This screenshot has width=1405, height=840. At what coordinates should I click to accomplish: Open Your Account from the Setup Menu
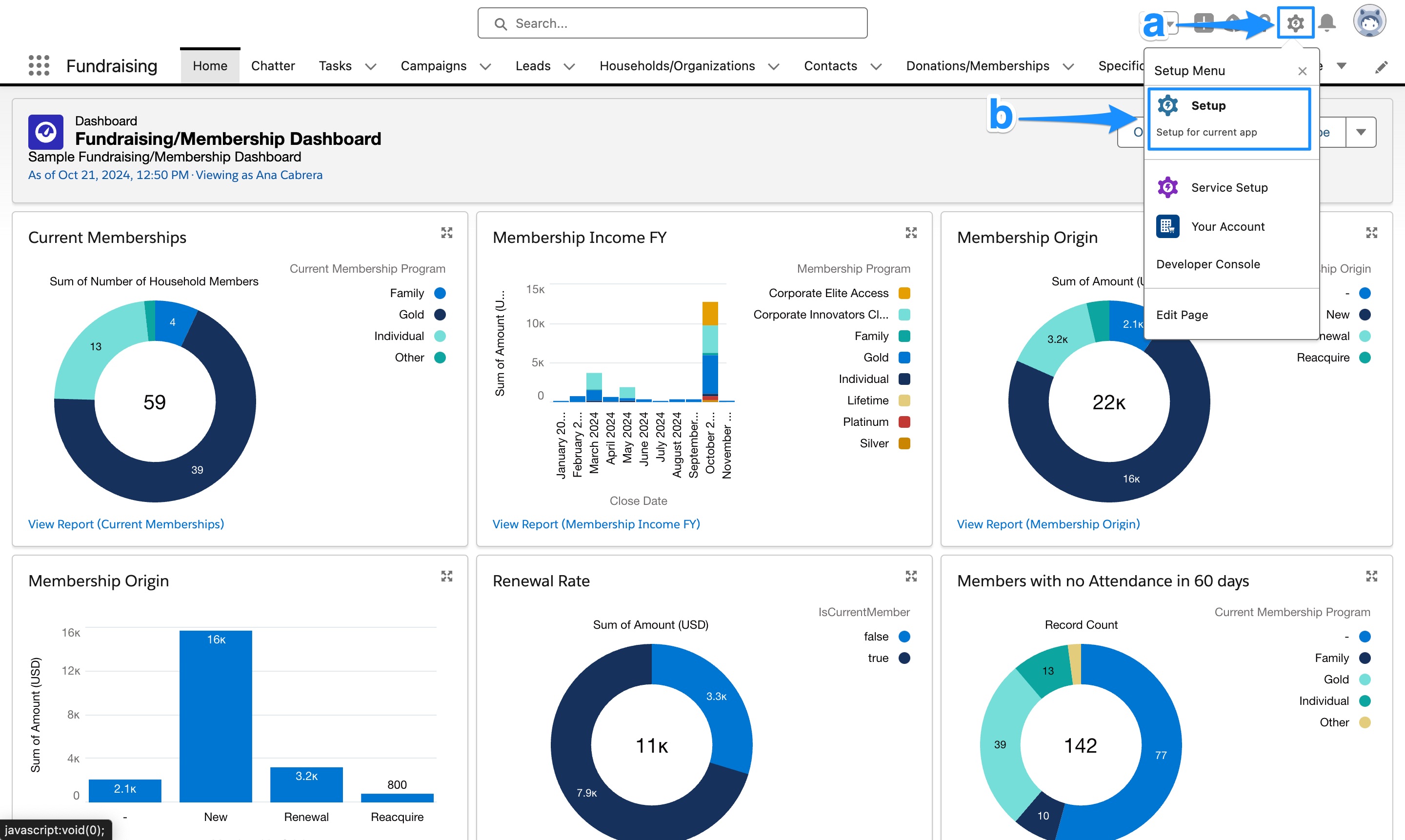click(x=1228, y=226)
